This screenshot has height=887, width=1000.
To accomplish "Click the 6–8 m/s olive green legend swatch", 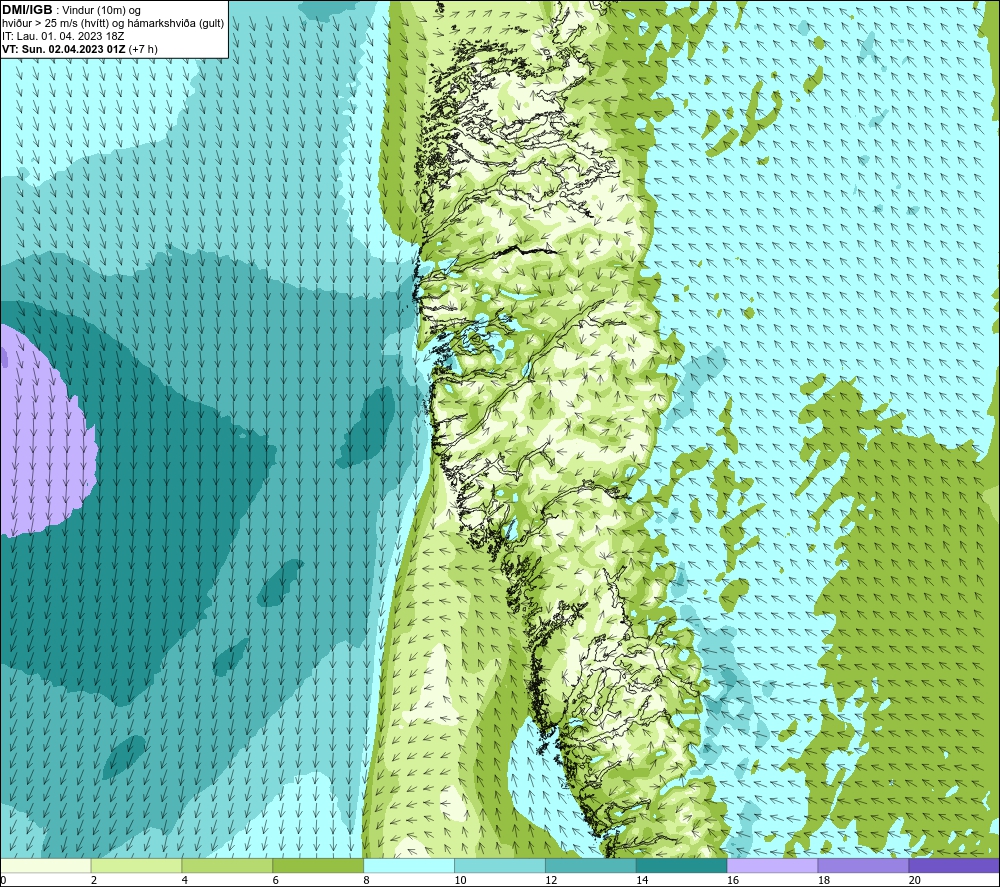I will point(318,866).
